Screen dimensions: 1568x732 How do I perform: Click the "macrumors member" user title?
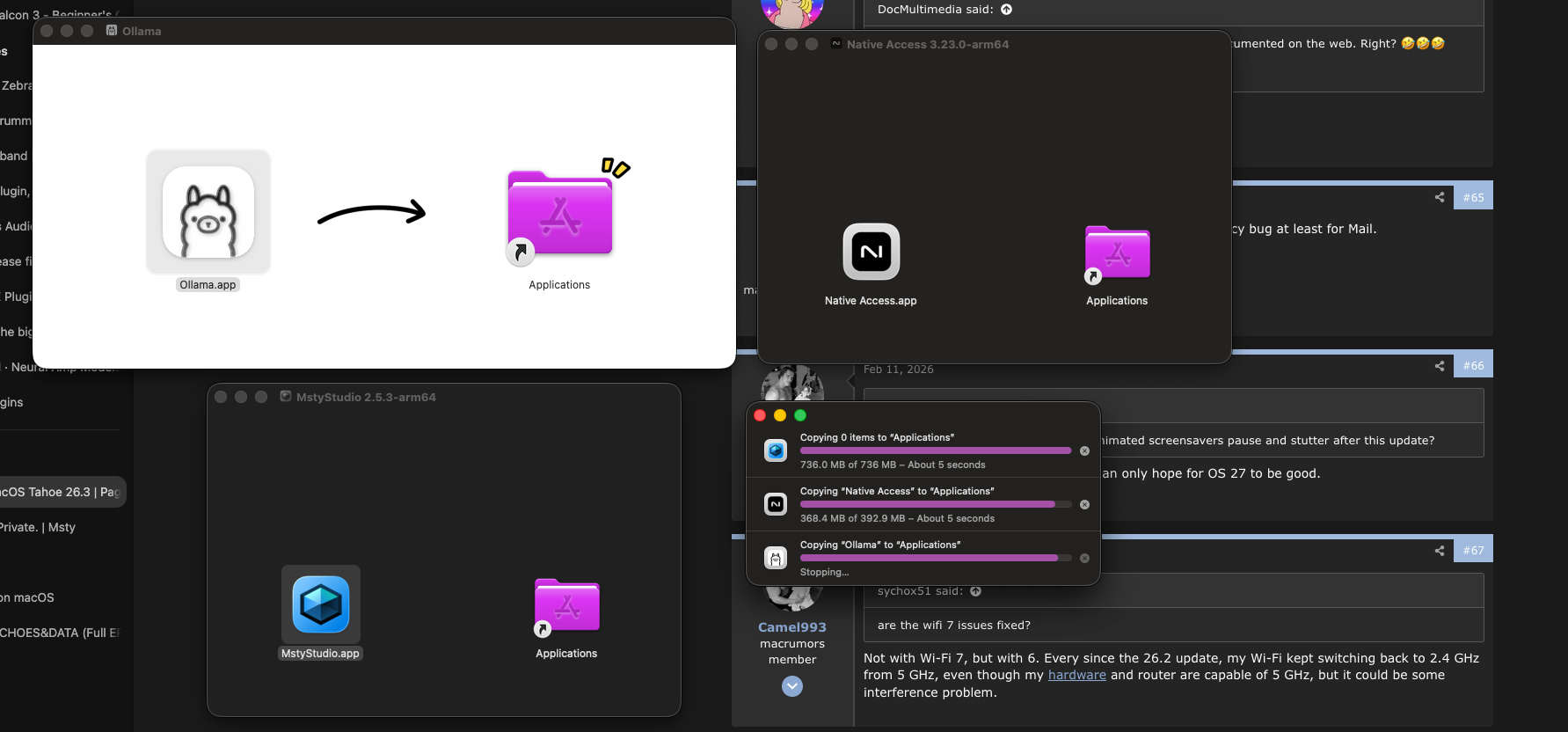click(x=792, y=652)
